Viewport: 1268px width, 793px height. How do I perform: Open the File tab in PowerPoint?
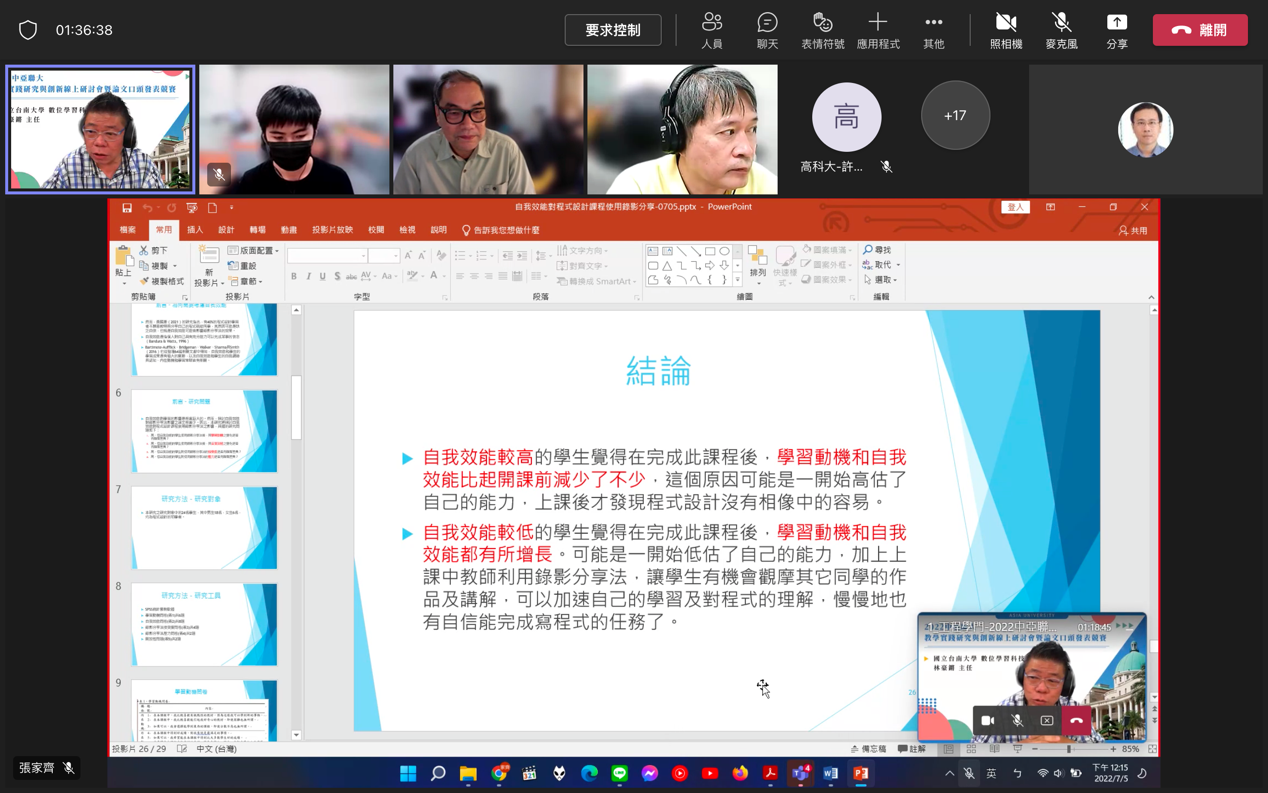pos(128,230)
